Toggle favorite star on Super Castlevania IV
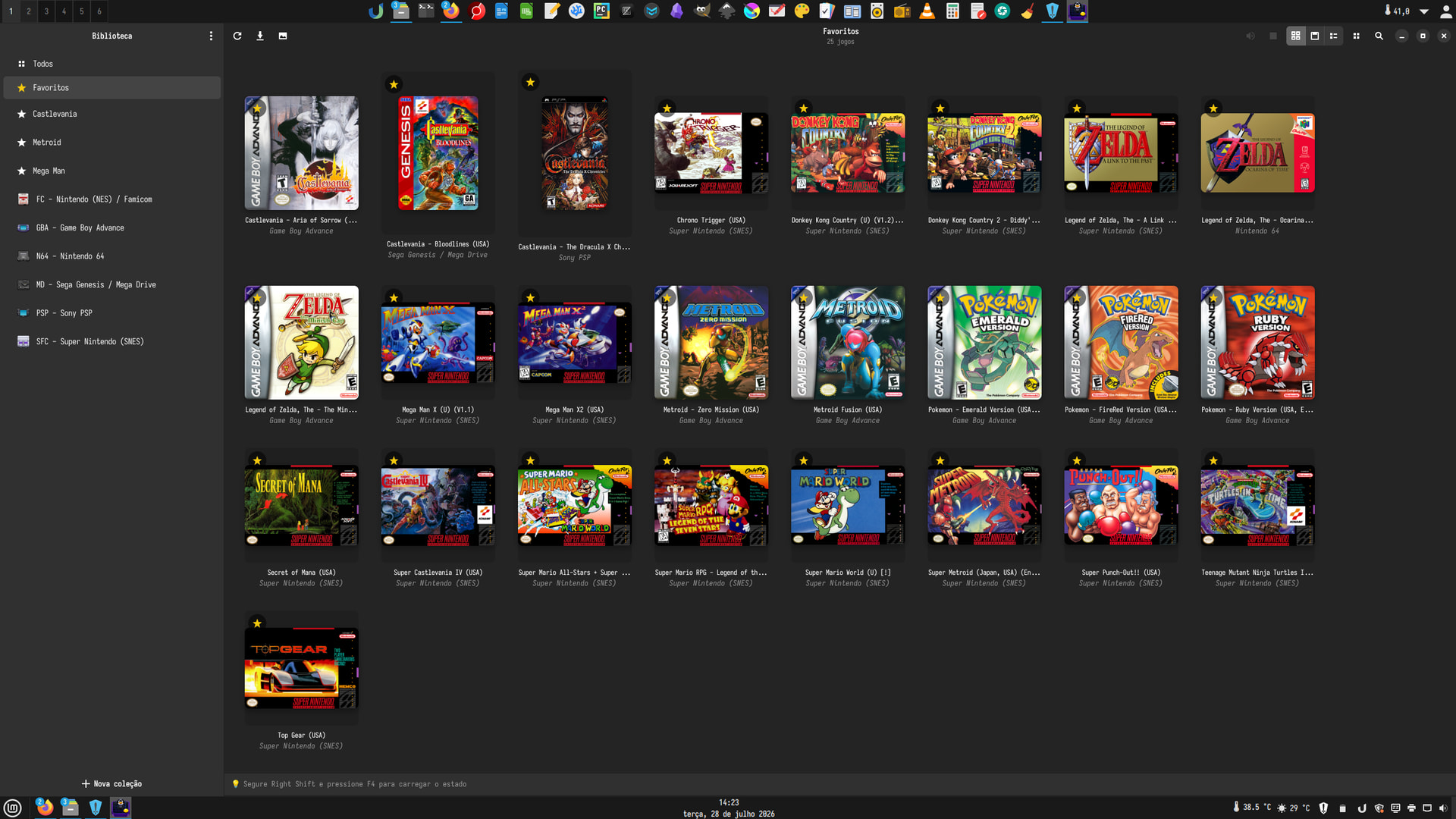The image size is (1456, 819). (x=394, y=460)
